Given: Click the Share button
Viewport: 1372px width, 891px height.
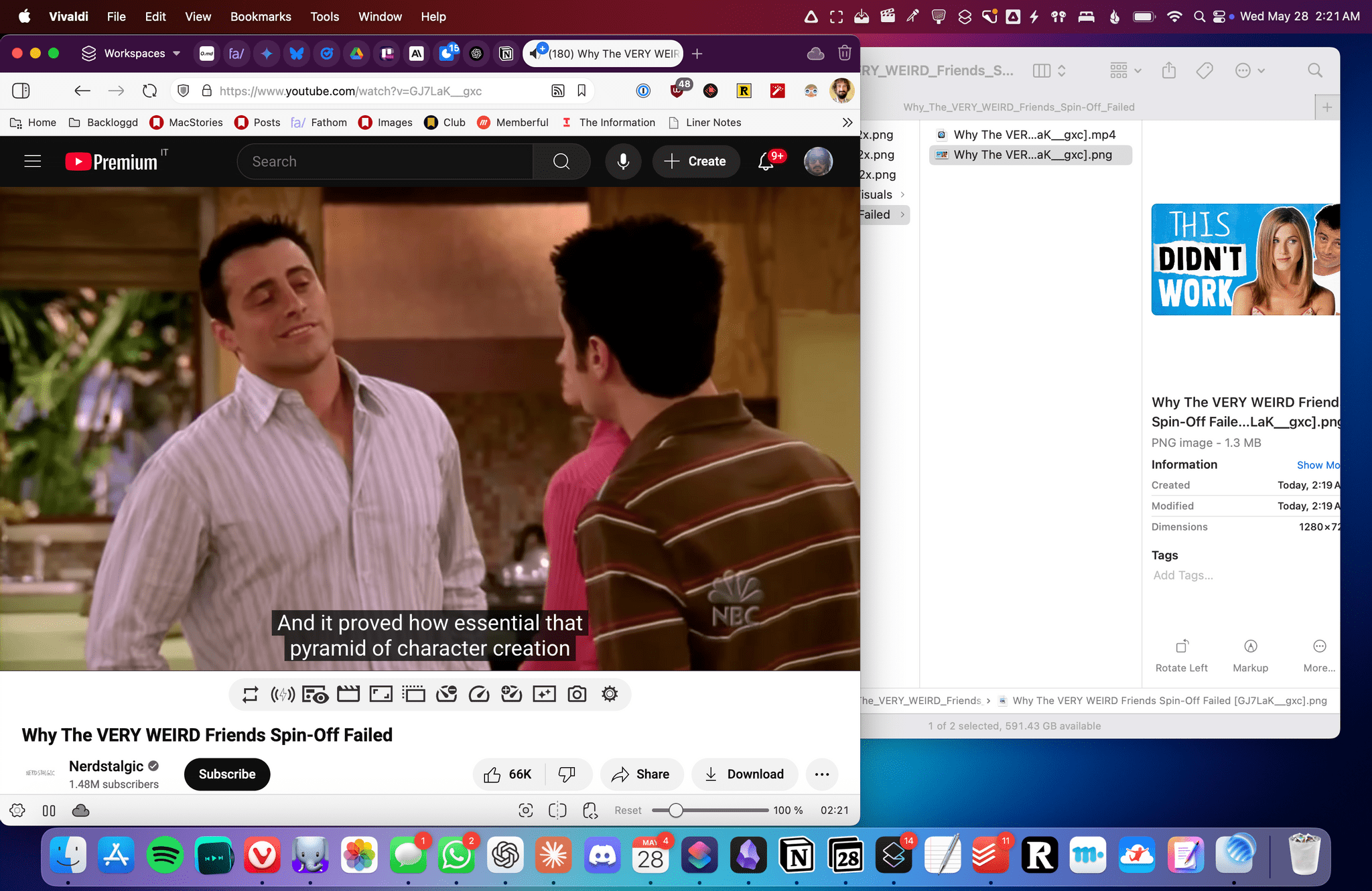Looking at the screenshot, I should coord(641,774).
